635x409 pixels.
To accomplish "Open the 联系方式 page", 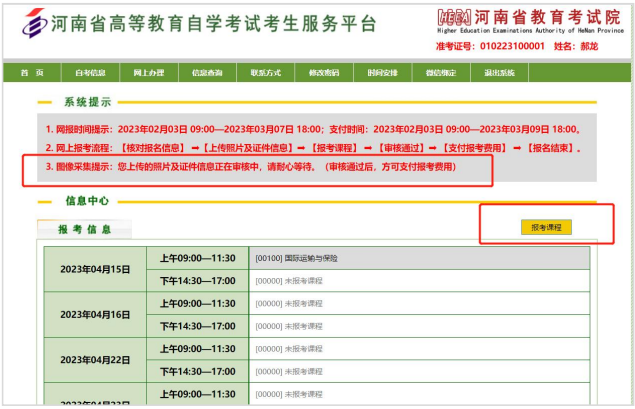I will tap(265, 73).
